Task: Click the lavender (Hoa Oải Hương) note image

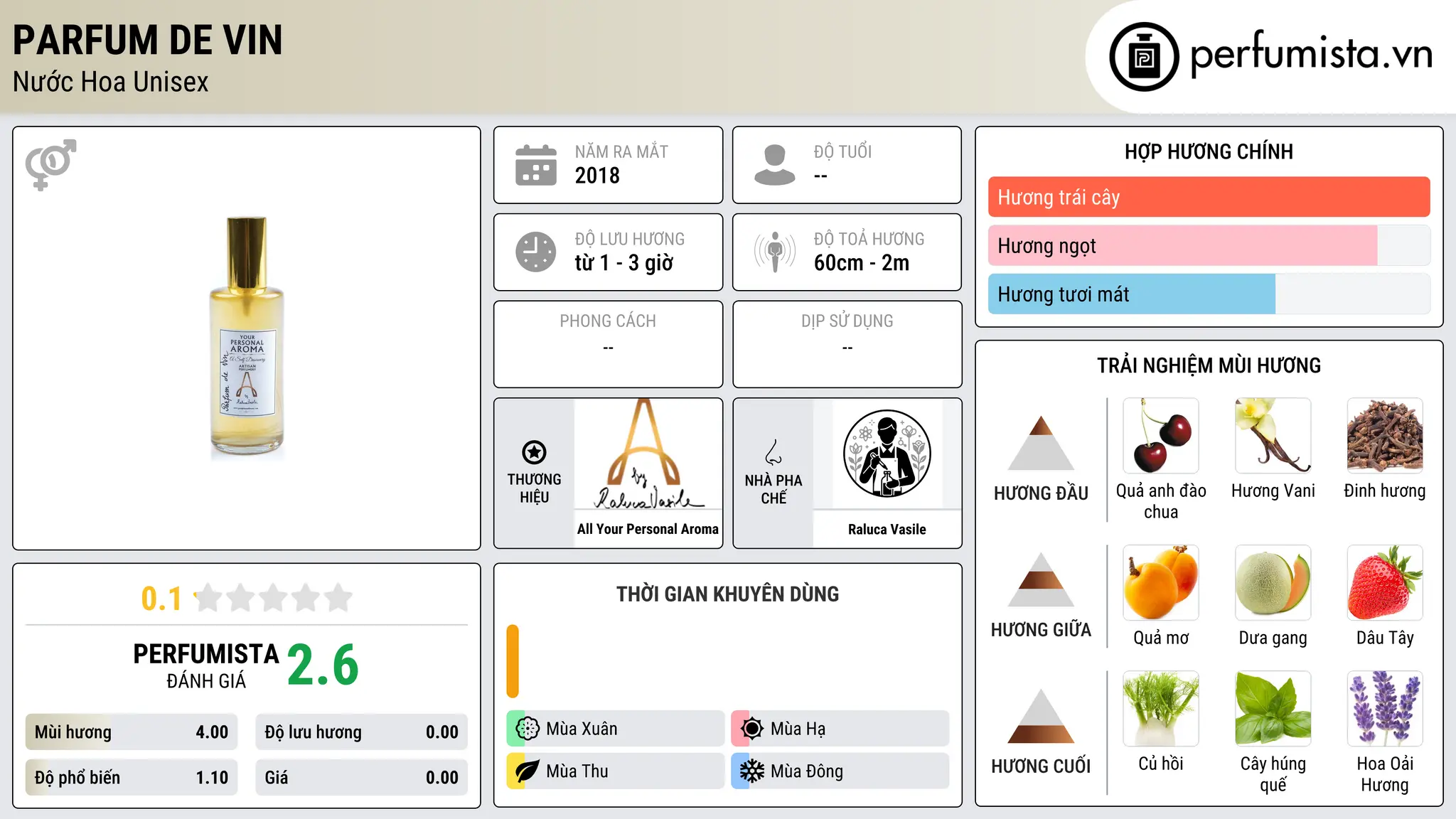Action: click(x=1385, y=708)
